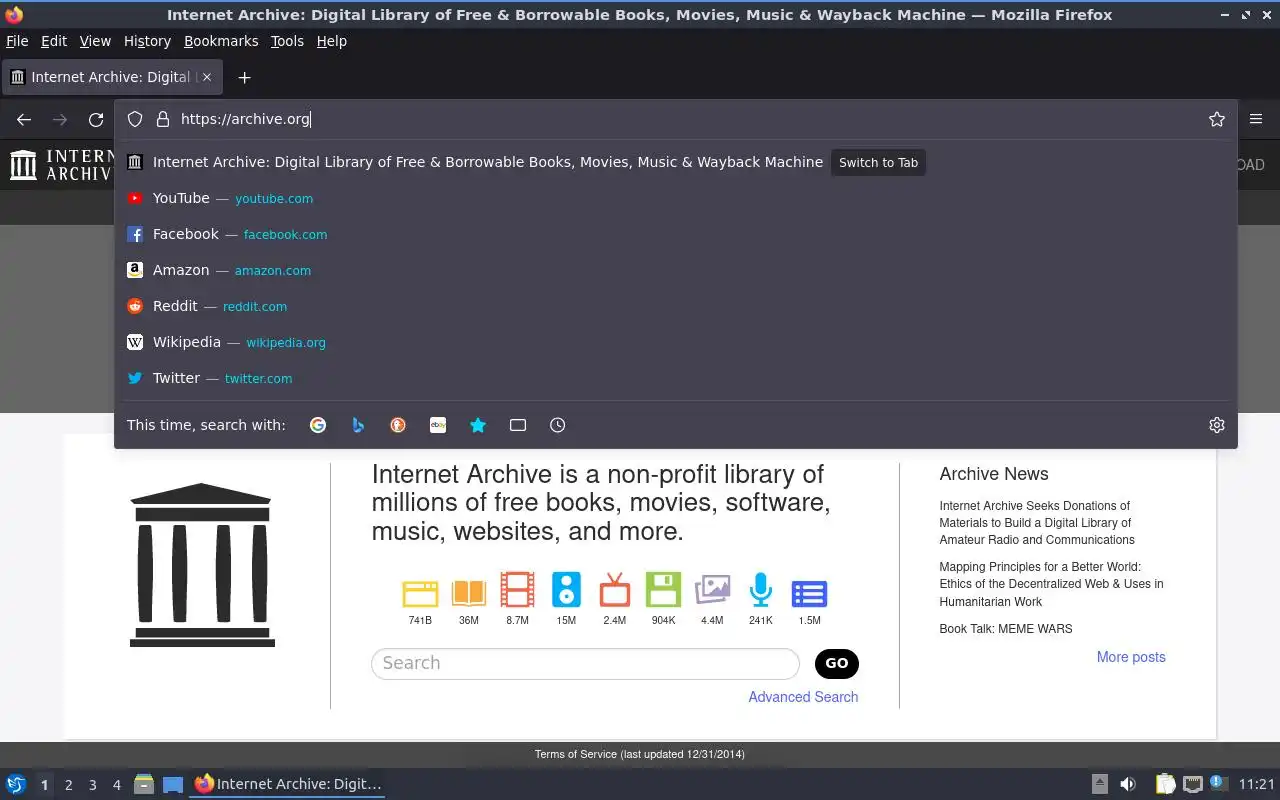This screenshot has width=1280, height=800.
Task: Open Book Talk: MEME WARS news post
Action: pyautogui.click(x=1005, y=629)
